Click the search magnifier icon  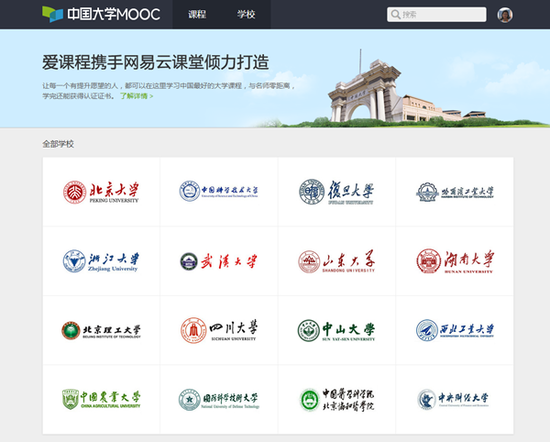pyautogui.click(x=396, y=14)
